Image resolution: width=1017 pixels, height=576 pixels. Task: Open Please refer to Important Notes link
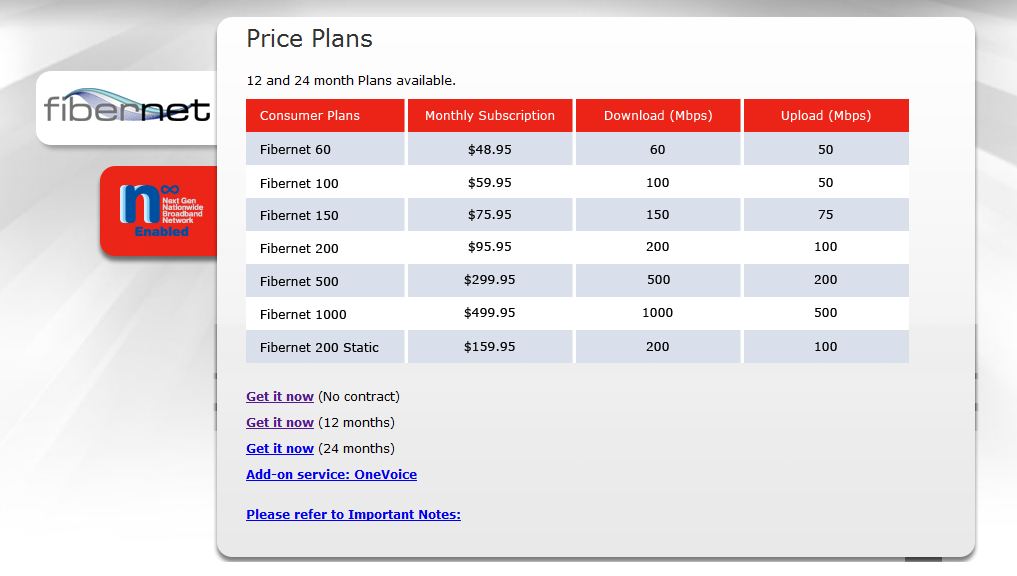(x=353, y=514)
